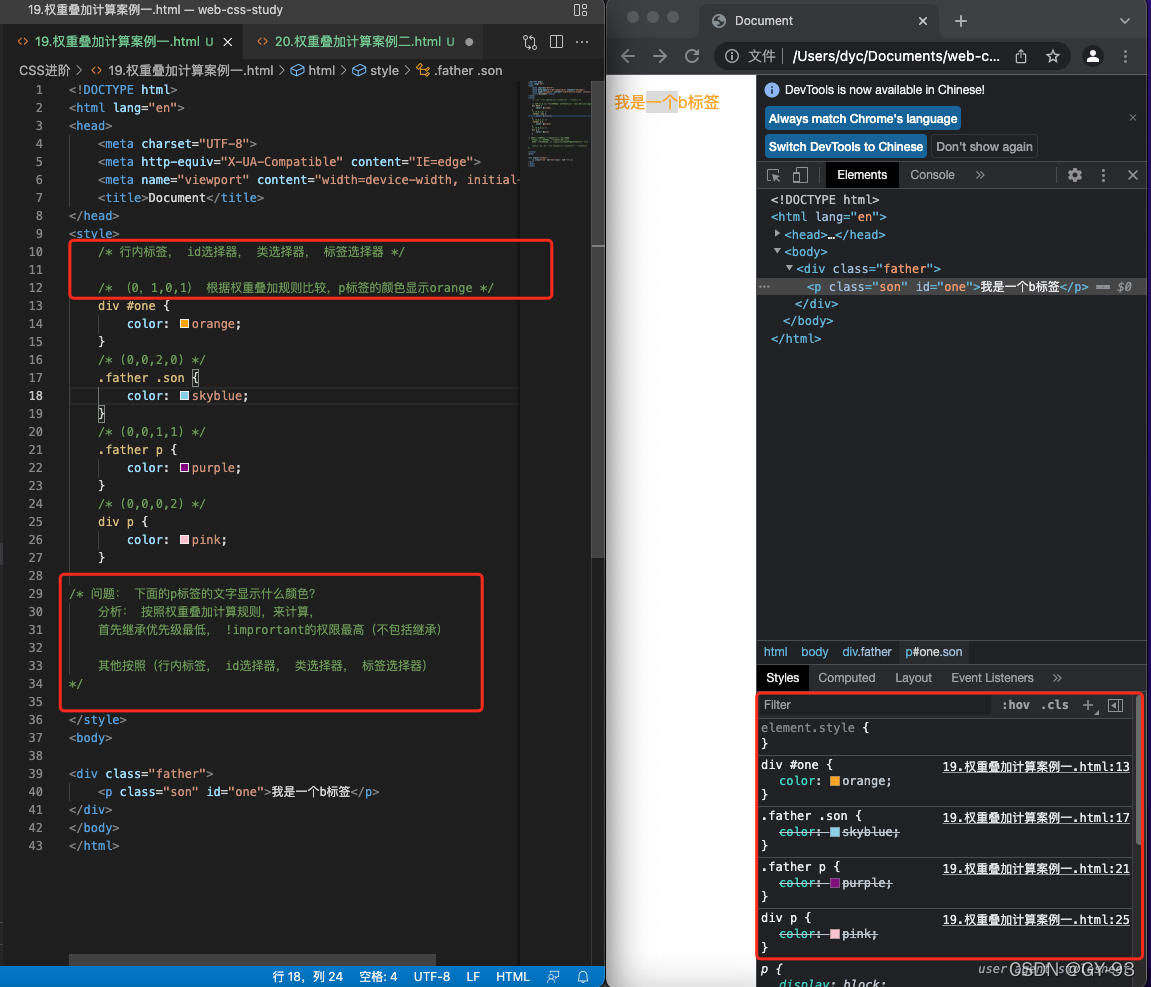Screen dimensions: 1151x987
Task: Select DevTools Elements tab
Action: tap(862, 175)
